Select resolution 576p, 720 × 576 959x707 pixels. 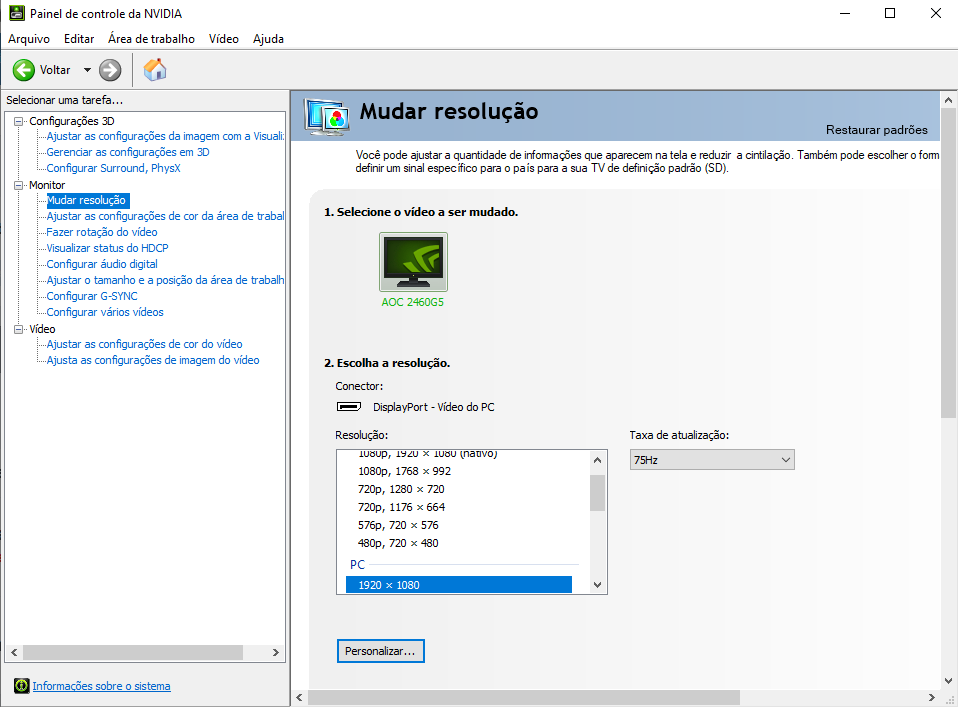click(398, 525)
